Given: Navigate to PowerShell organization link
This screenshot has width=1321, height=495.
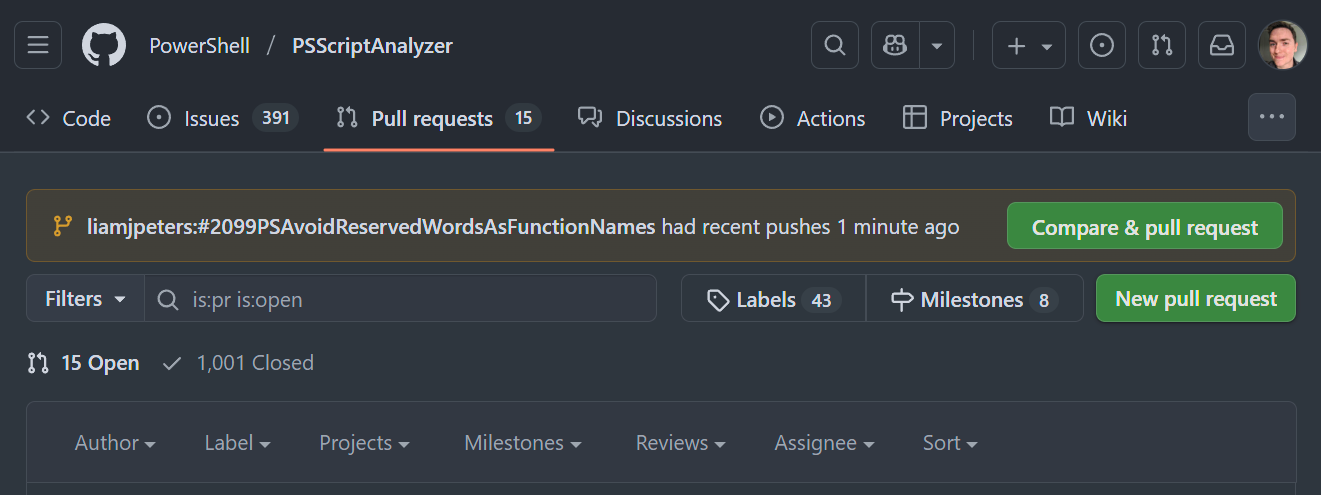Looking at the screenshot, I should pyautogui.click(x=199, y=46).
